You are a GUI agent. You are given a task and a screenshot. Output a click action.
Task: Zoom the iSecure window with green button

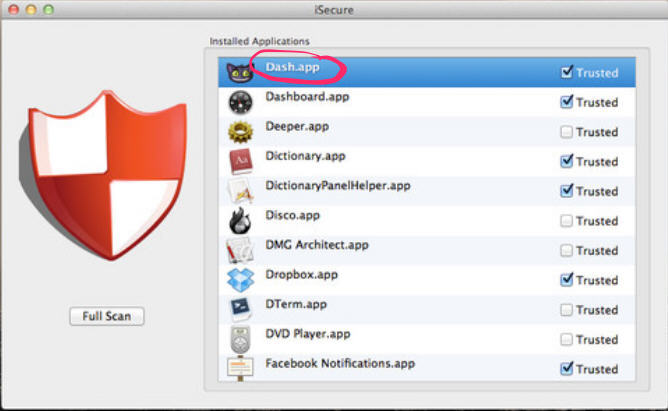point(49,9)
